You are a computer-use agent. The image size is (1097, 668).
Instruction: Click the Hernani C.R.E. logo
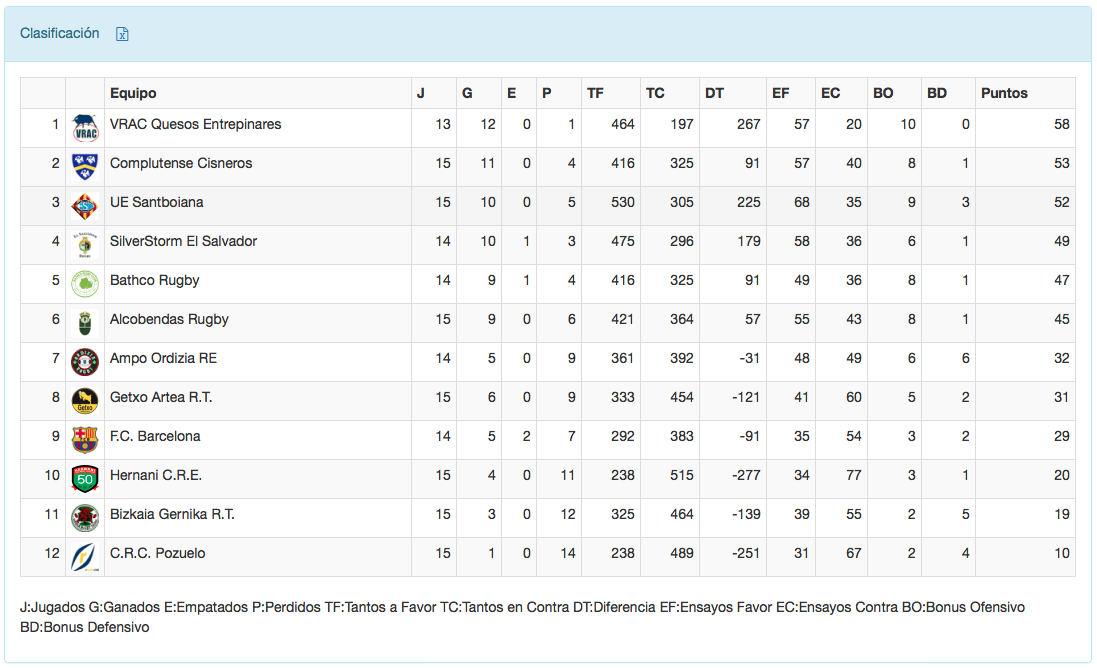[85, 479]
